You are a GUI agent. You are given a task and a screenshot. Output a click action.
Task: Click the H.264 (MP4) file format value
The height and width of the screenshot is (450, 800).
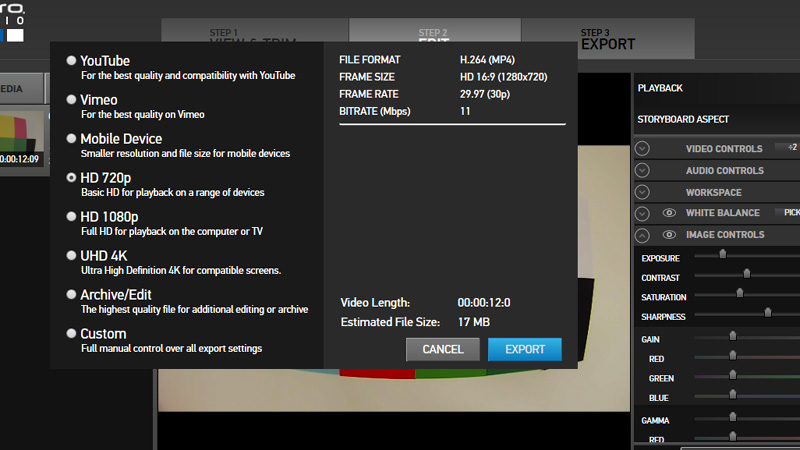[x=487, y=60]
